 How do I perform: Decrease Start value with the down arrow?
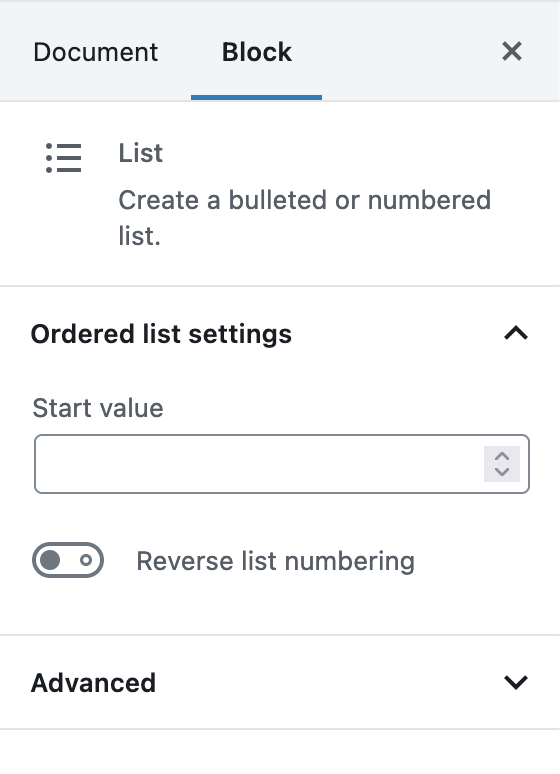[x=502, y=471]
